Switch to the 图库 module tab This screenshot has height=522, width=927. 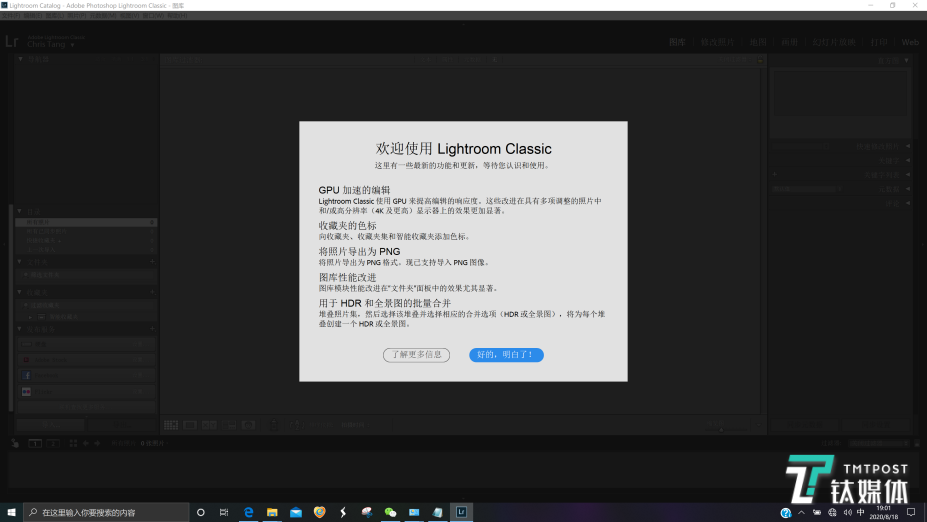[678, 43]
